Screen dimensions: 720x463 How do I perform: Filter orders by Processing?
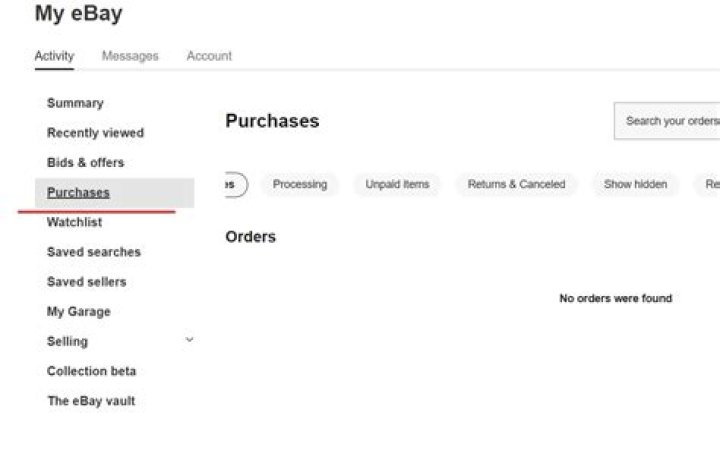point(300,184)
